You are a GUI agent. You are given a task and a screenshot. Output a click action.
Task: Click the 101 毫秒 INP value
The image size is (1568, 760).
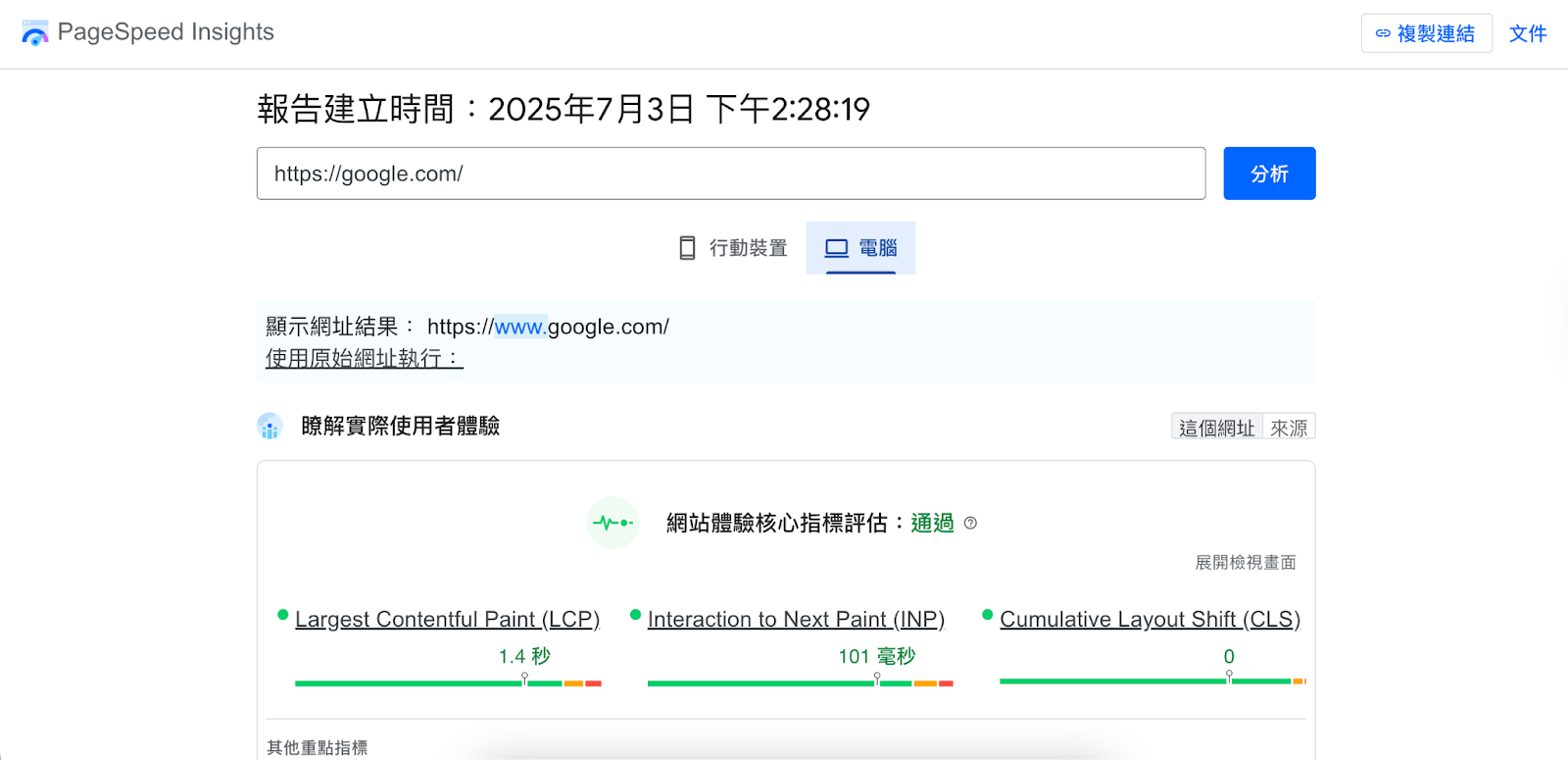point(877,656)
